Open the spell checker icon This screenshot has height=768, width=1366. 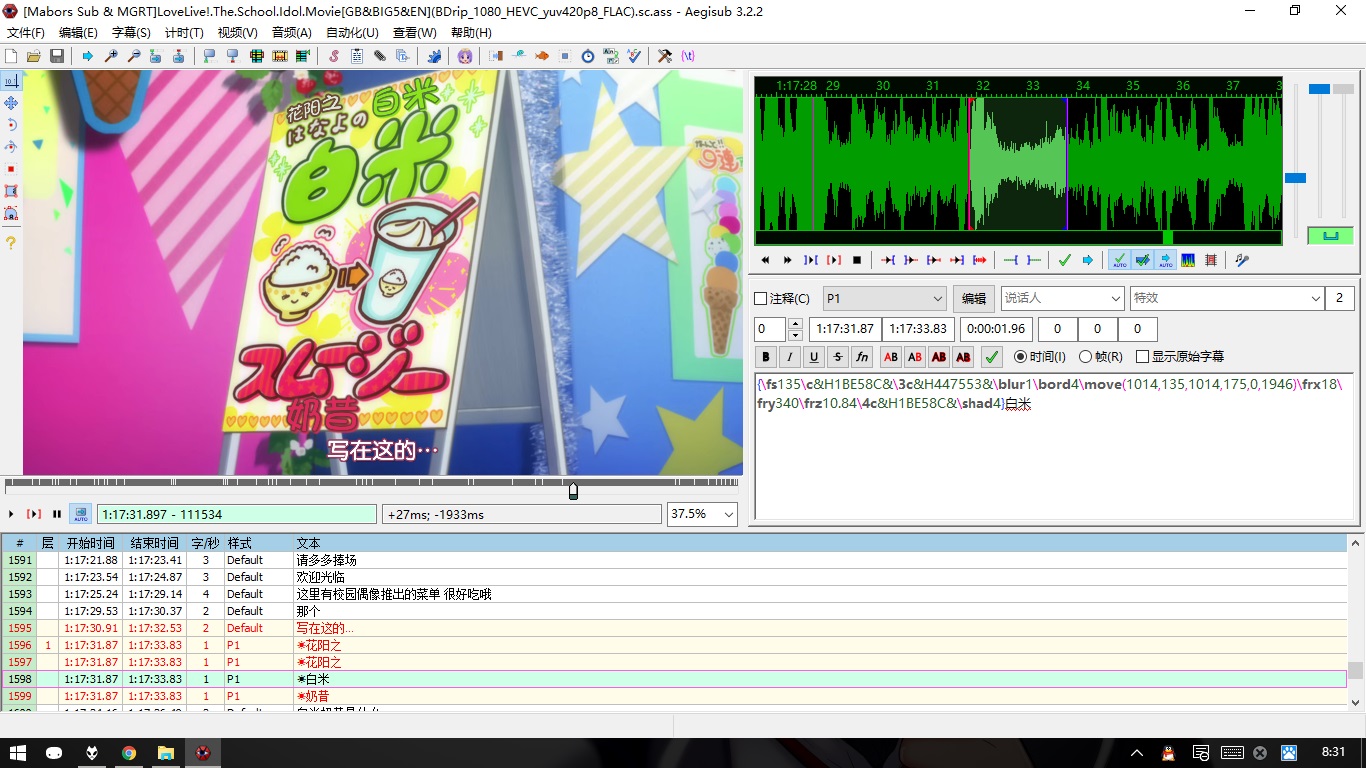[x=633, y=56]
